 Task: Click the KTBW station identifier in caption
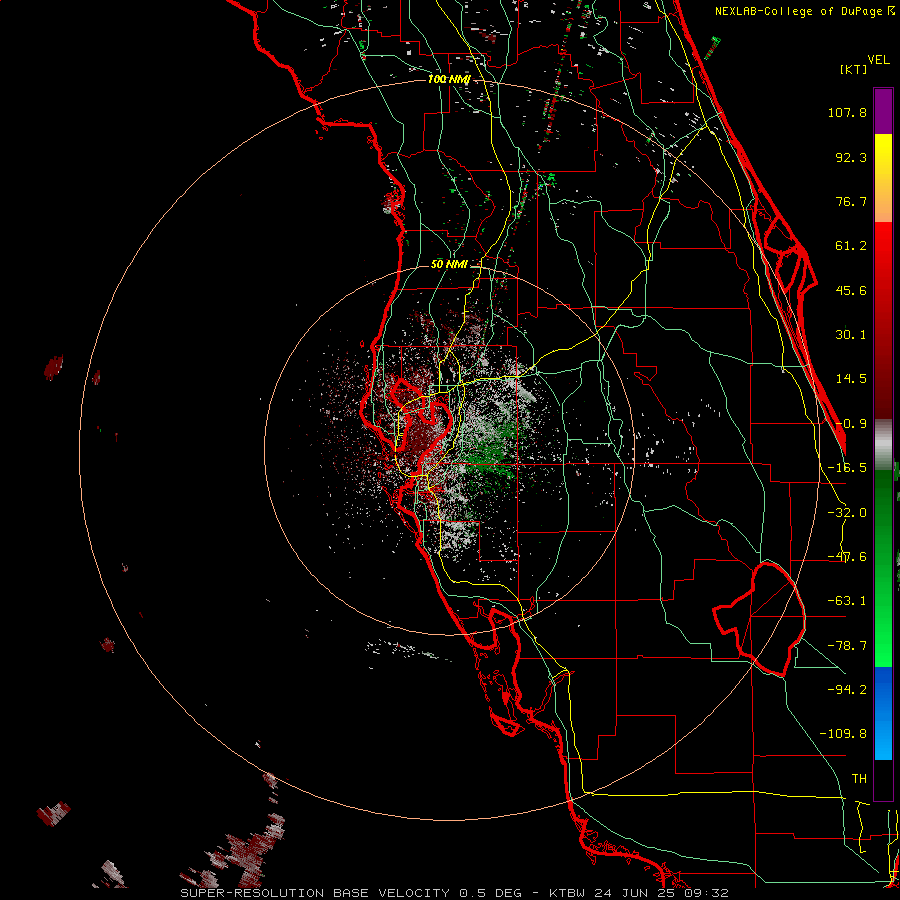pyautogui.click(x=568, y=893)
